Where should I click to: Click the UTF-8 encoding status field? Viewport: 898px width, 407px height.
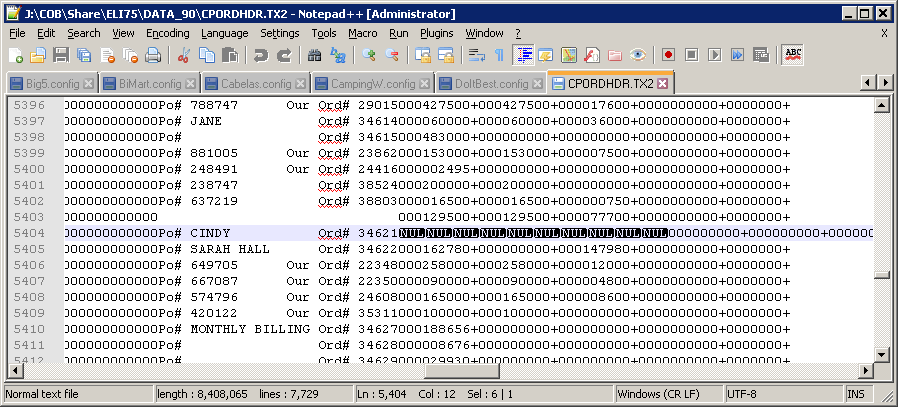745,394
